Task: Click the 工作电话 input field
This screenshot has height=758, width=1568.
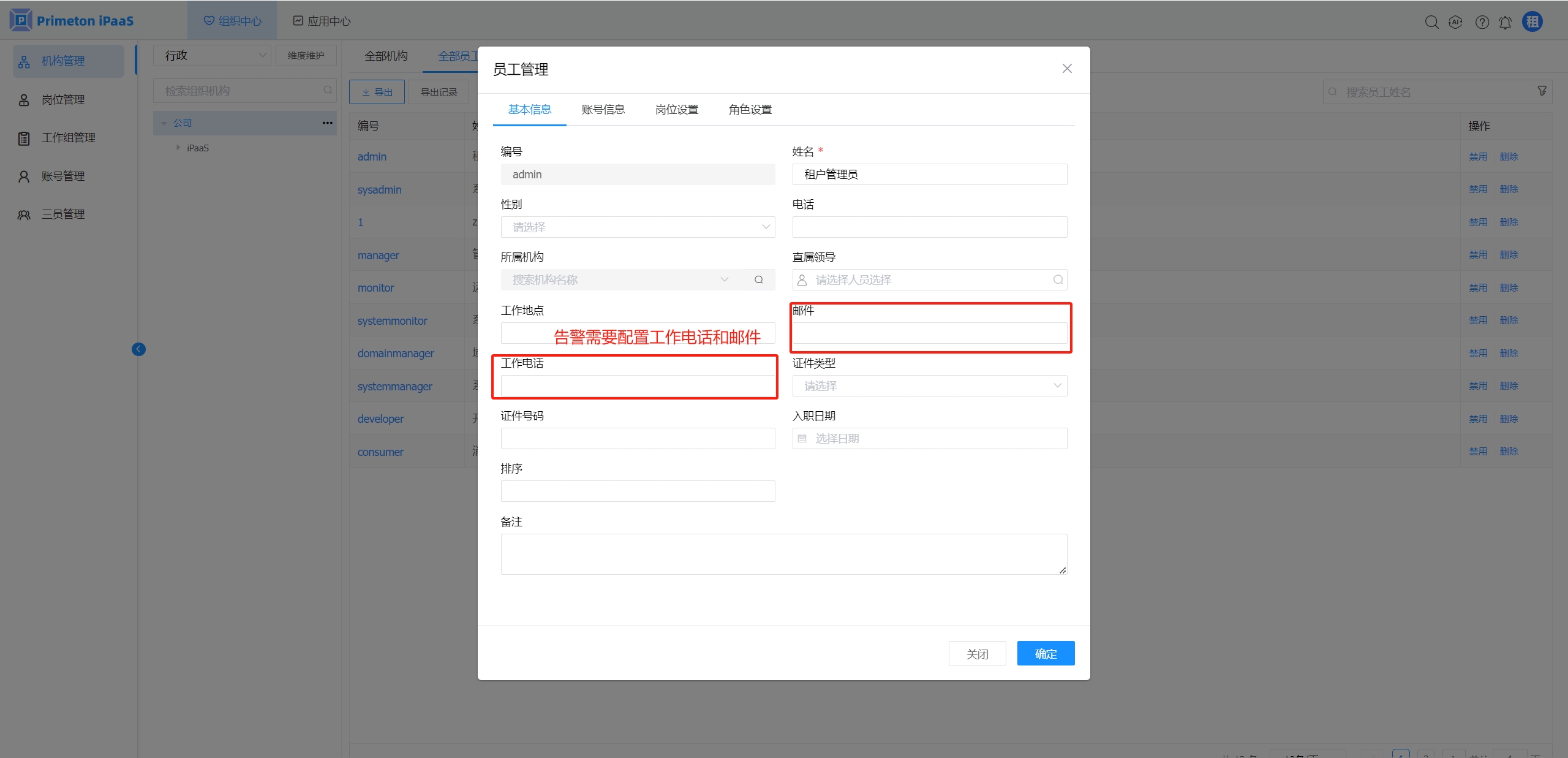Action: tap(638, 386)
